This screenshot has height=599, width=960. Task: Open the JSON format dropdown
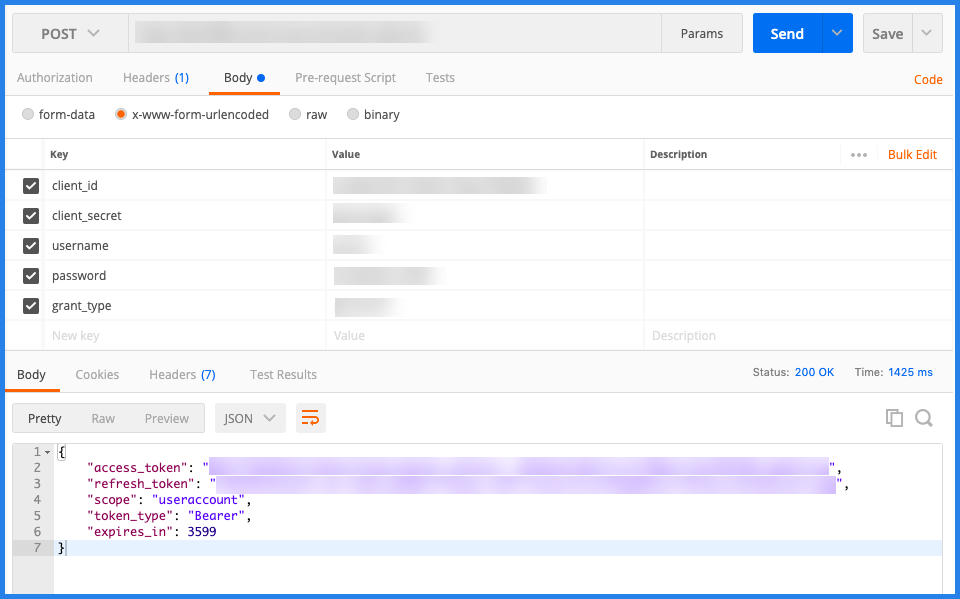[x=250, y=418]
